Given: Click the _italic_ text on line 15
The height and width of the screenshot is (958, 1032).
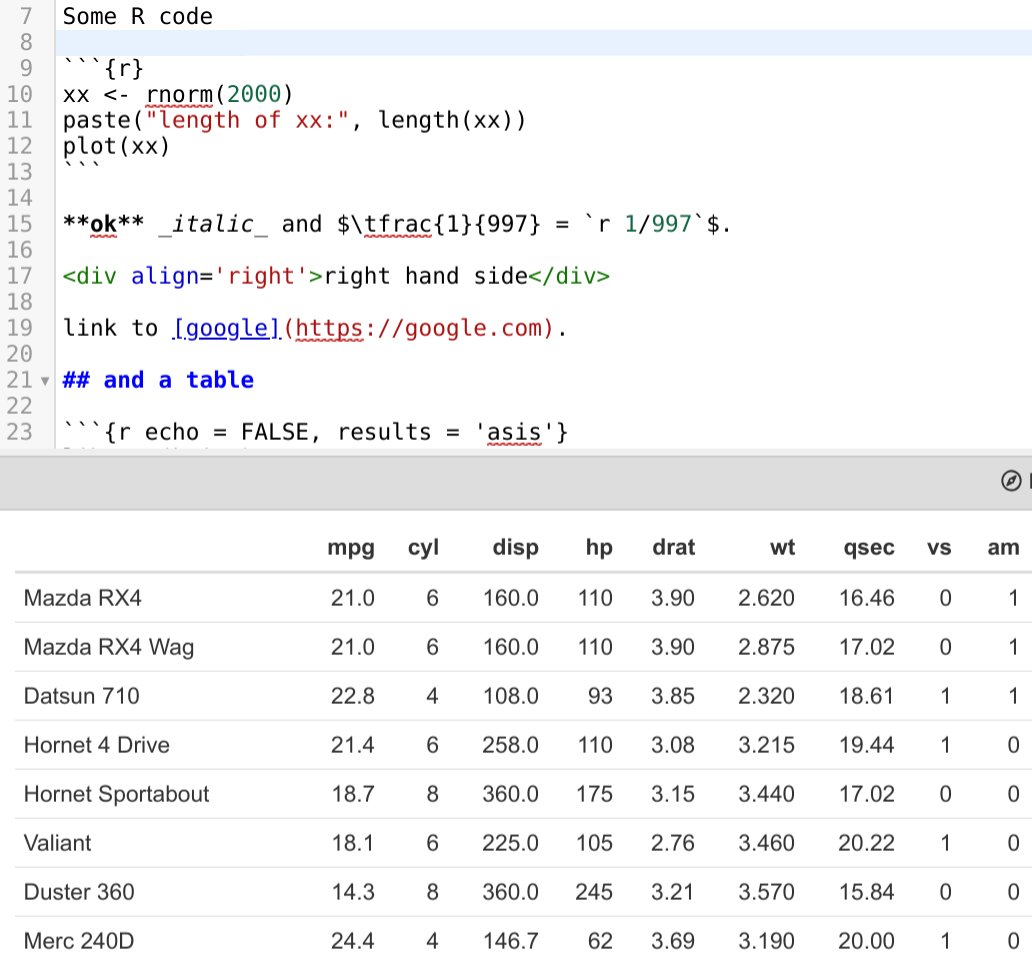Looking at the screenshot, I should (x=213, y=224).
